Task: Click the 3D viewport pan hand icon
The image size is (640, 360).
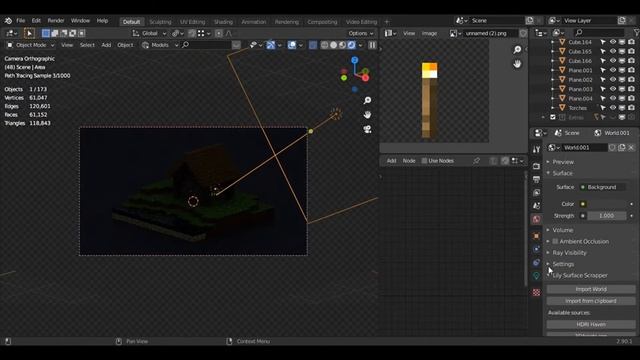Action: [x=367, y=115]
